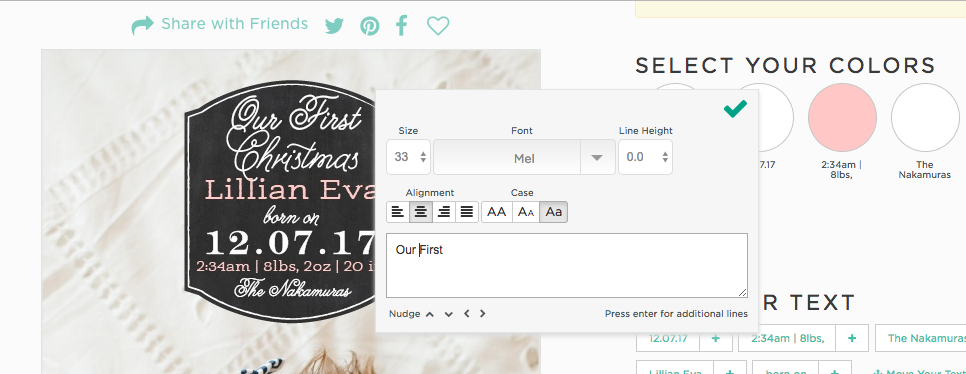Select the white swatch above The Nakamuras

(925, 117)
